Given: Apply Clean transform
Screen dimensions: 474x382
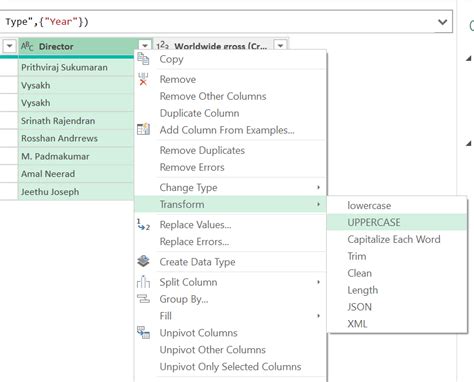Looking at the screenshot, I should (397, 273).
